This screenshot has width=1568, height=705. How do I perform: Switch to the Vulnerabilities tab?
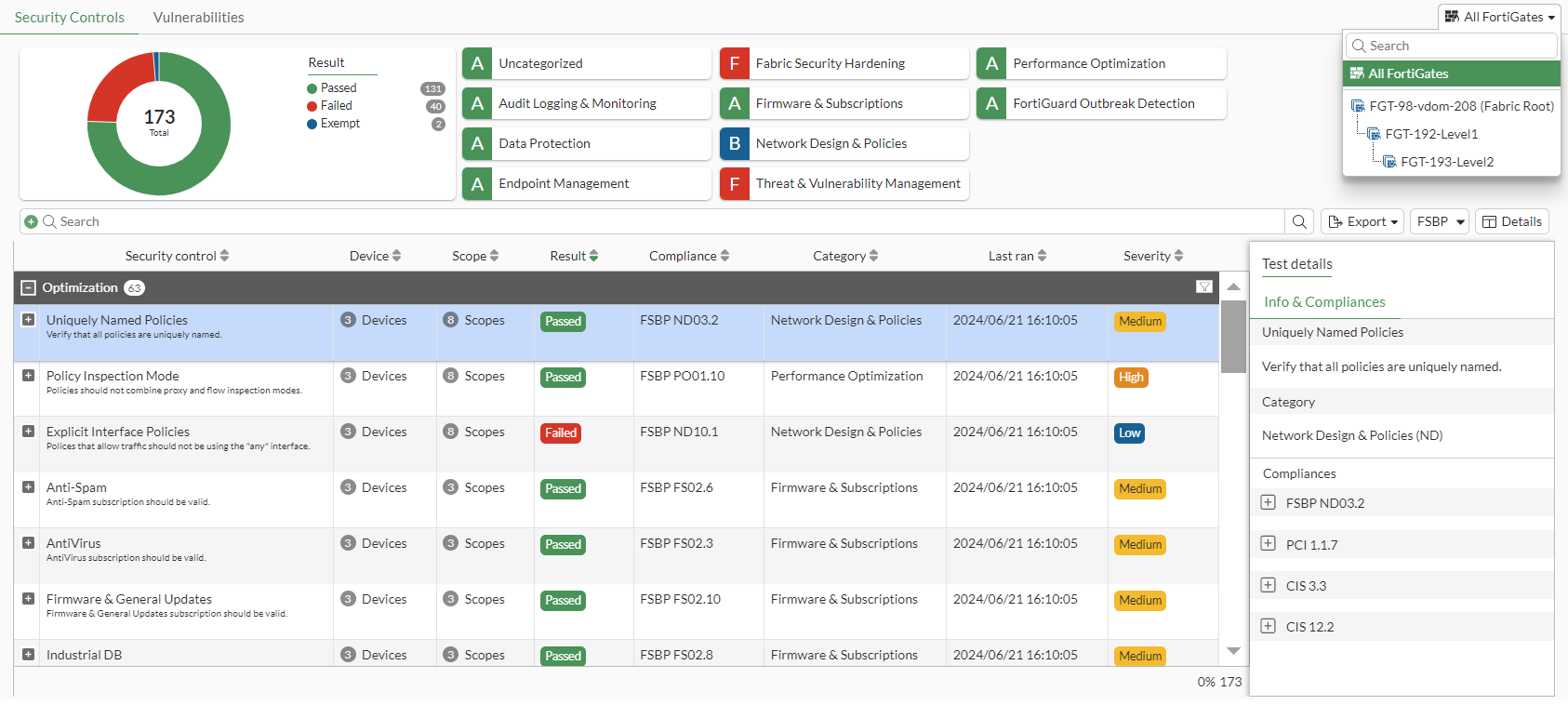pyautogui.click(x=198, y=17)
